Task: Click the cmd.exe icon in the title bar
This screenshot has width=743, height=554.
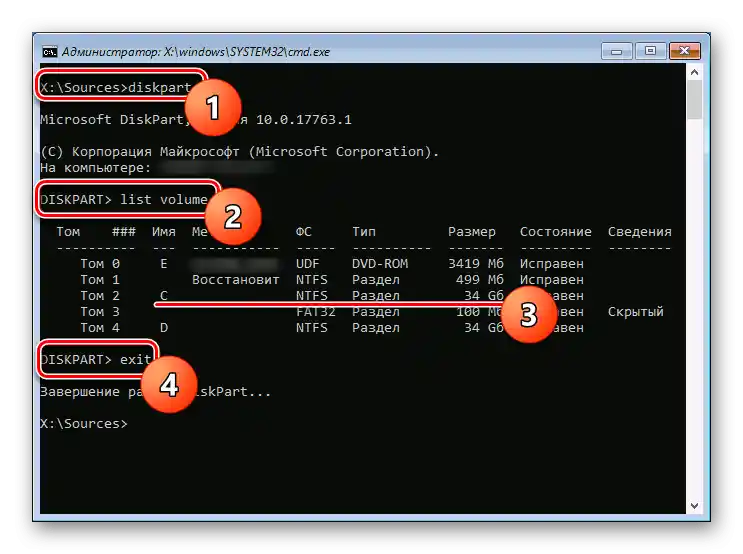Action: click(49, 52)
